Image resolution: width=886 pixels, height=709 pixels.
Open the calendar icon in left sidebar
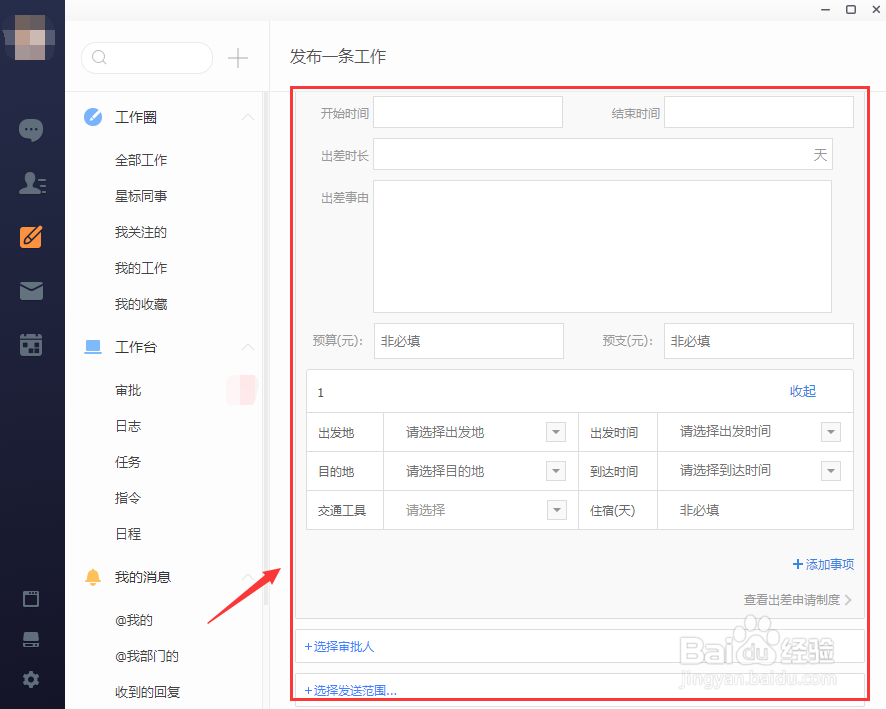click(31, 344)
